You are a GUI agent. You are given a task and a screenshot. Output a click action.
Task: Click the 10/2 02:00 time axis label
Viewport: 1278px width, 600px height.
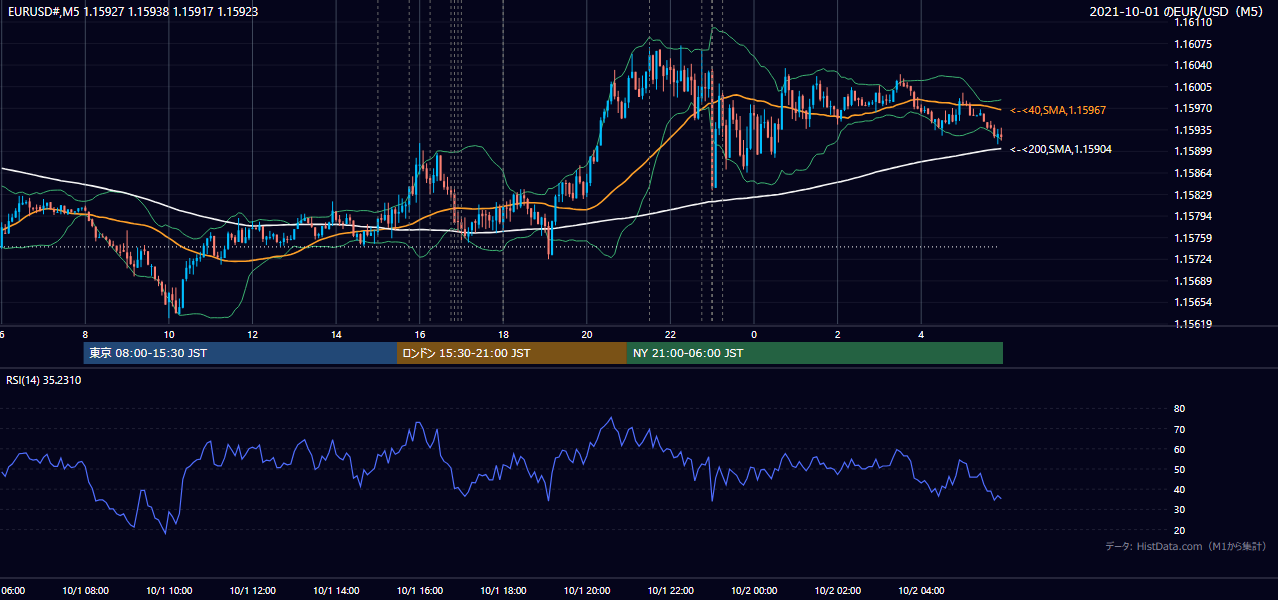838,590
